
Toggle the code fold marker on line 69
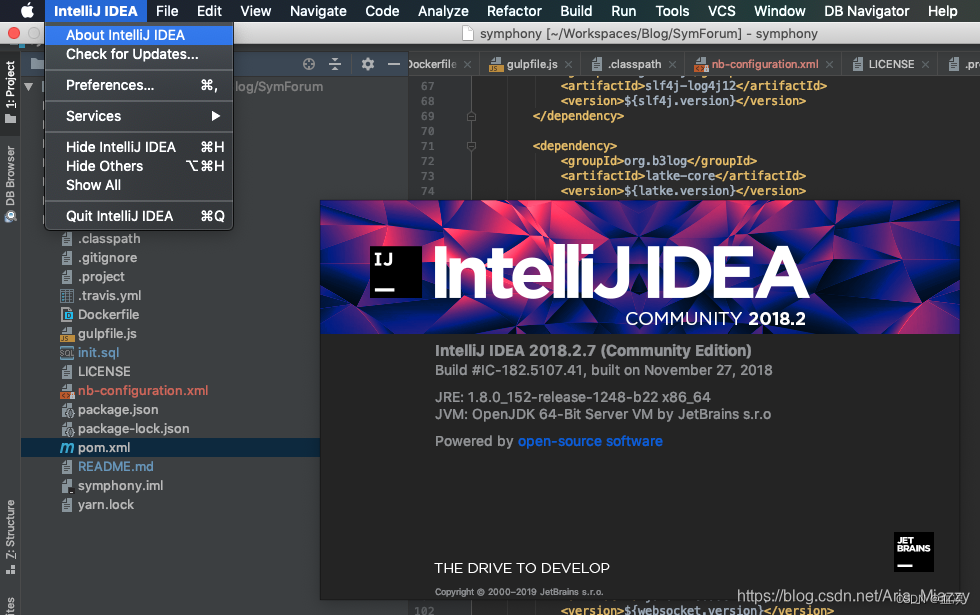coord(471,116)
